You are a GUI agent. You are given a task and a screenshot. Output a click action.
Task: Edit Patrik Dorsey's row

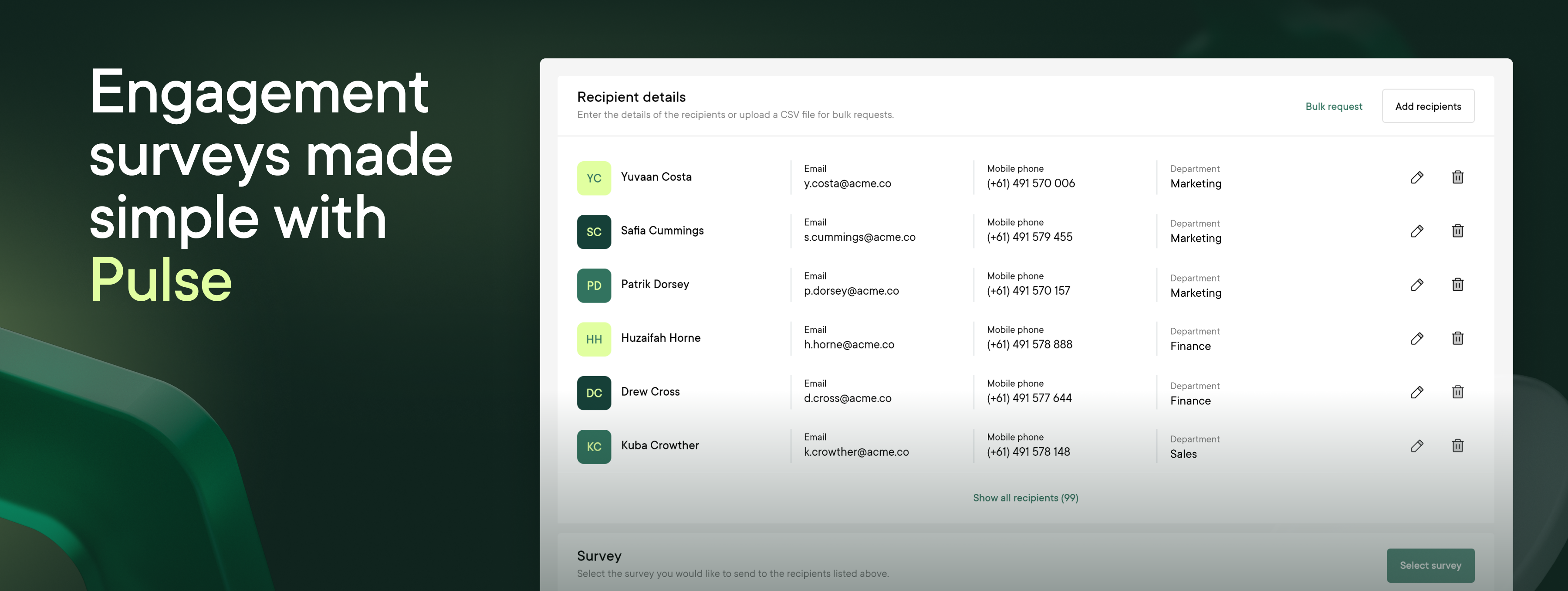coord(1416,285)
